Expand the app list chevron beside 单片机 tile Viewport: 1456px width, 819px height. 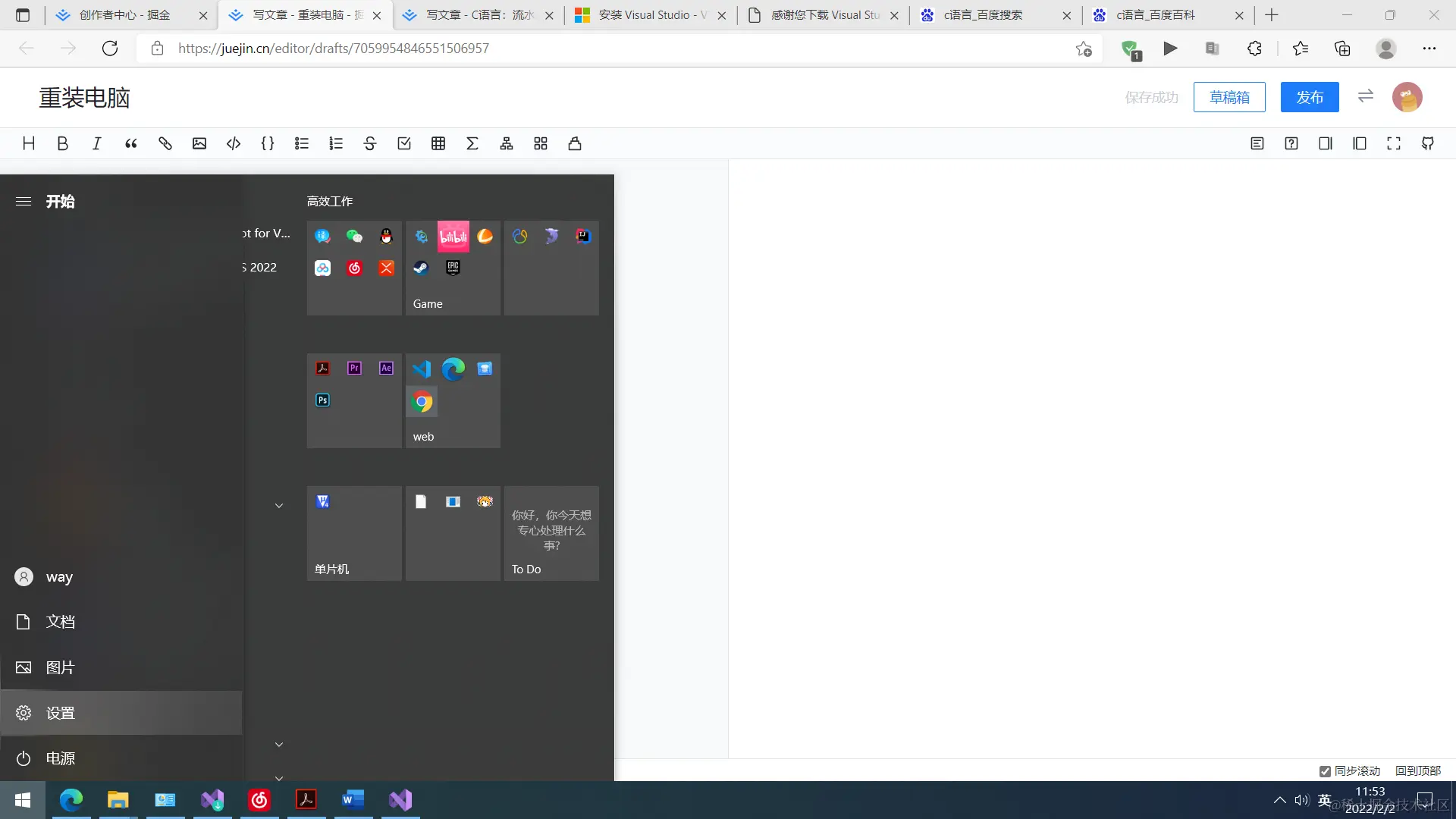point(278,506)
